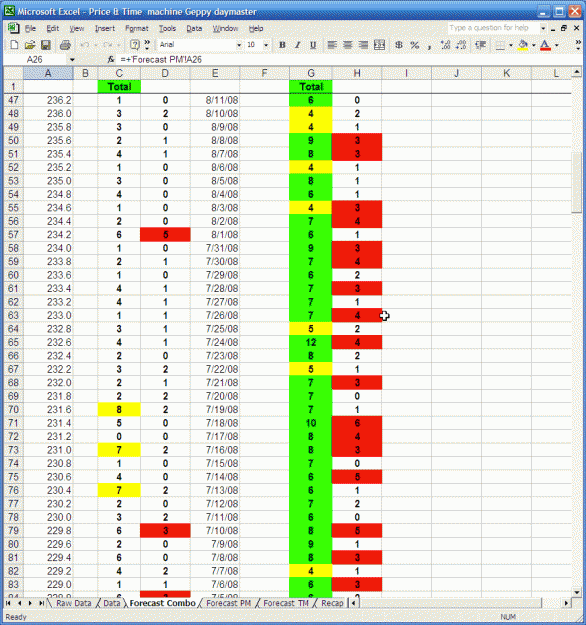Open Fill Color palette dropdown arrow
The image size is (586, 625).
(534, 45)
